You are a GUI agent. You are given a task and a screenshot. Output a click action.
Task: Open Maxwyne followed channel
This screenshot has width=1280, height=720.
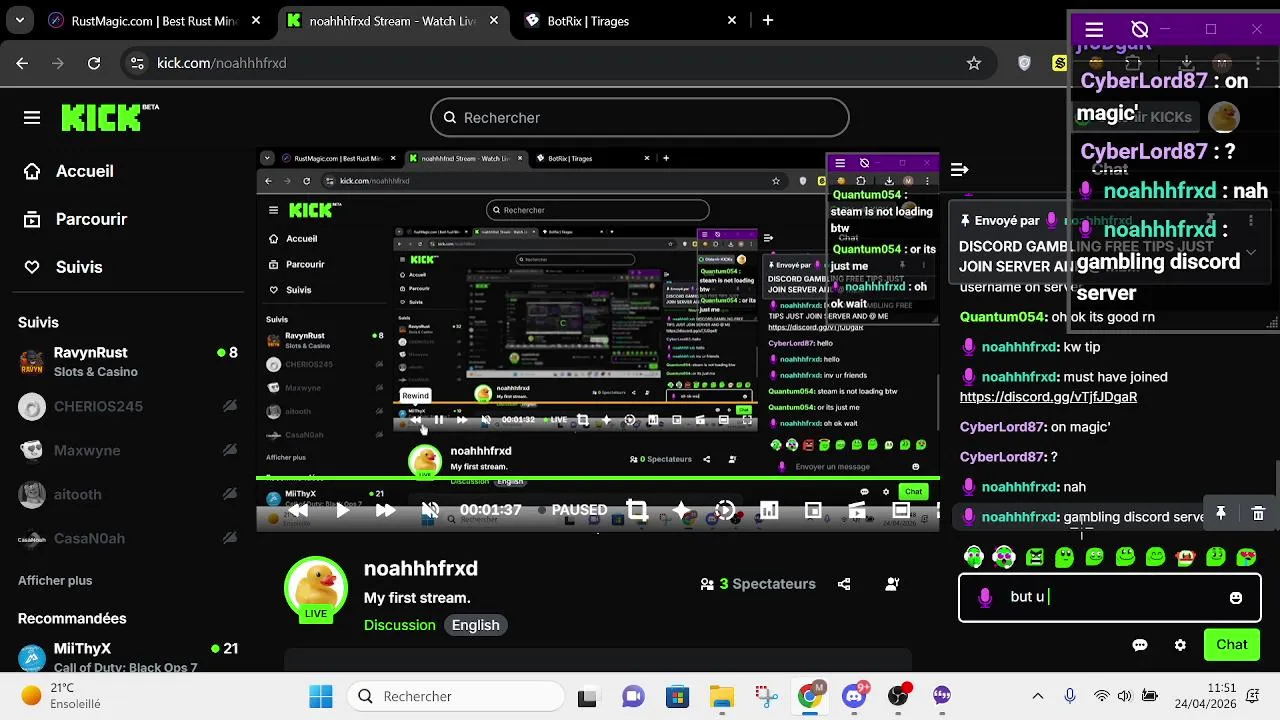pyautogui.click(x=127, y=450)
